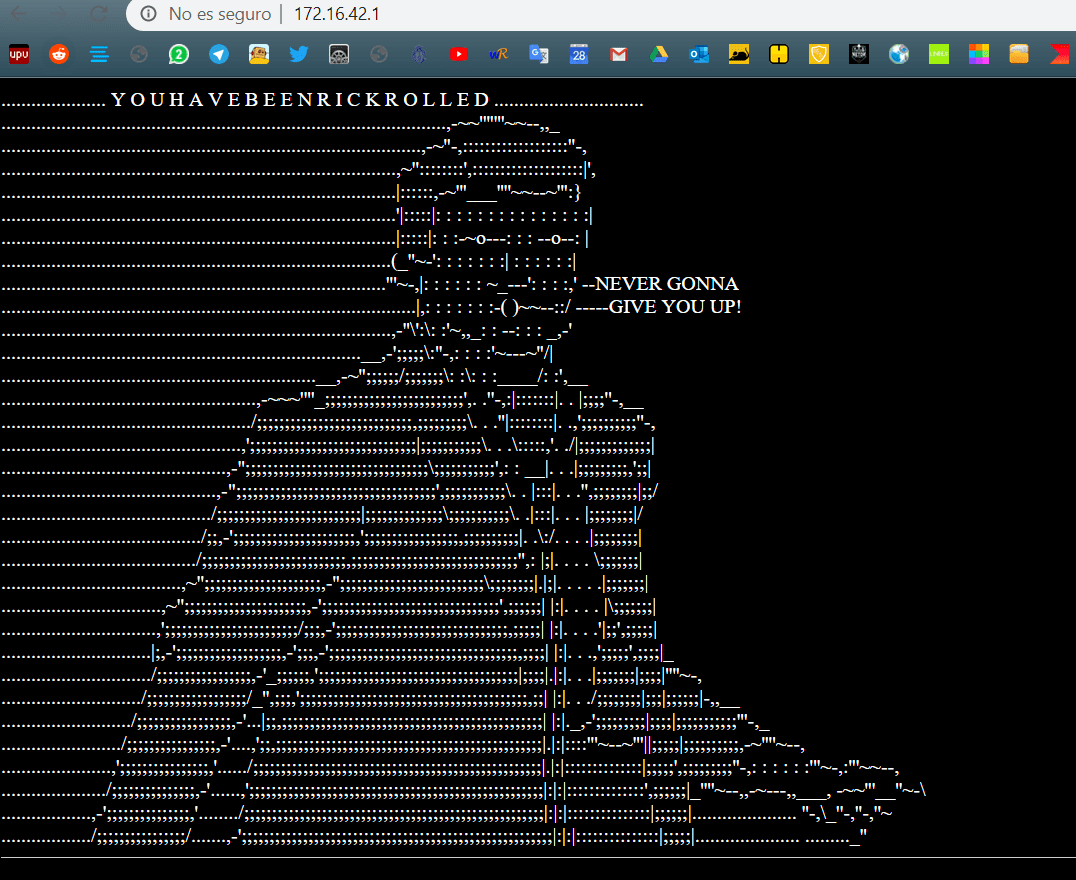Open the WhatsApp bookmark
Viewport: 1076px width, 880px height.
click(179, 54)
